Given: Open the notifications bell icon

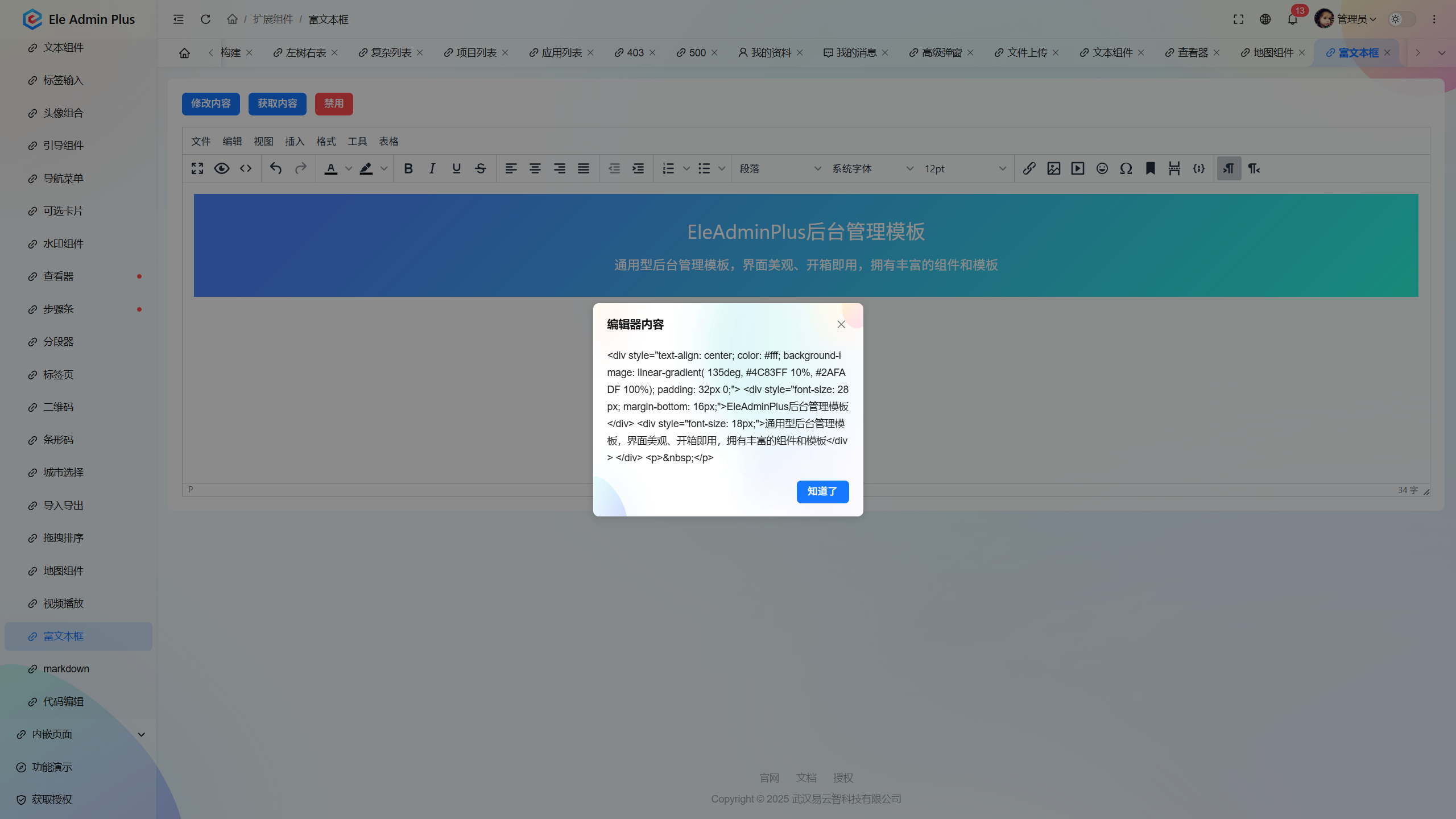Looking at the screenshot, I should [1292, 19].
